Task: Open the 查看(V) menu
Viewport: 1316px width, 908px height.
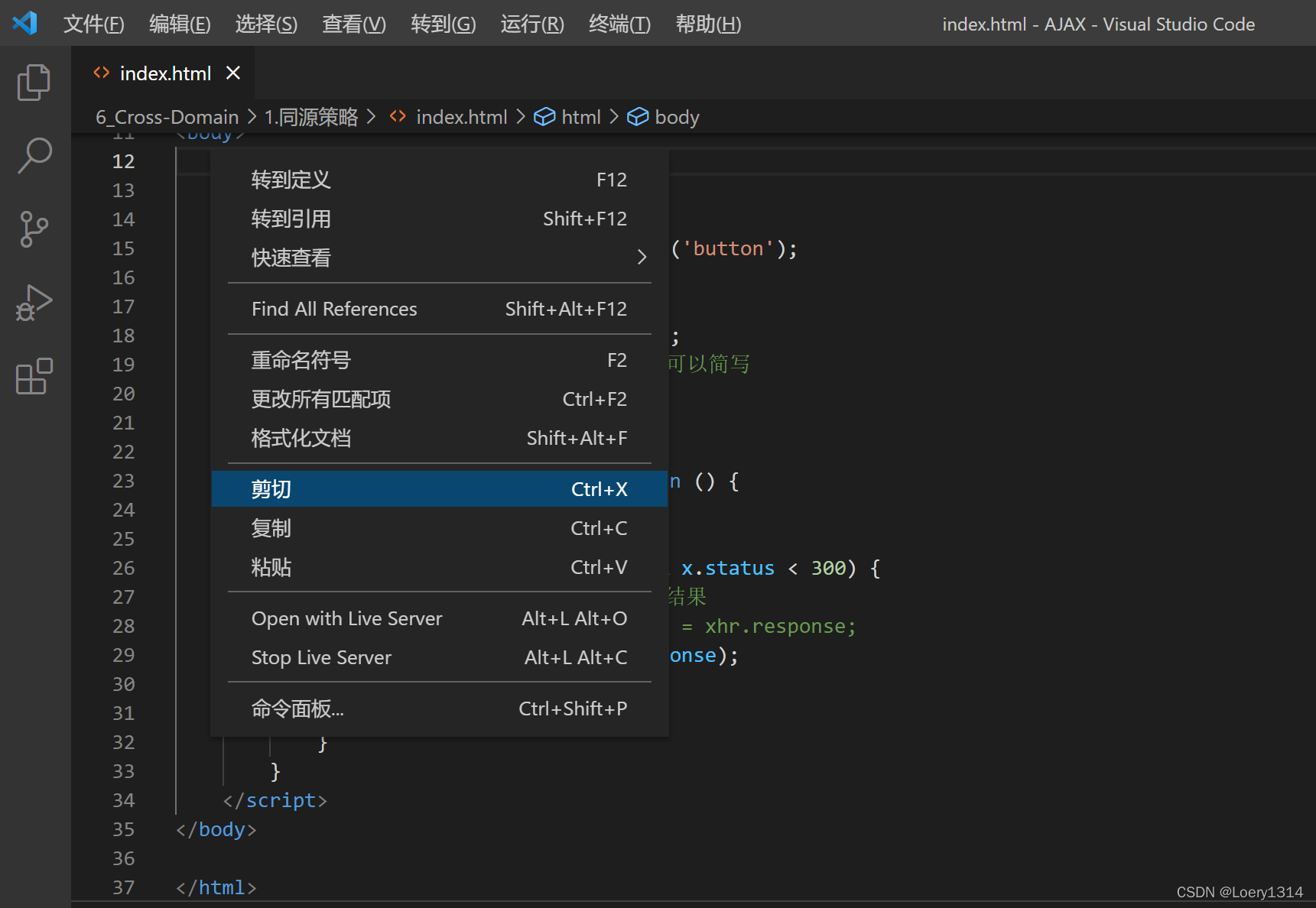Action: coord(354,24)
